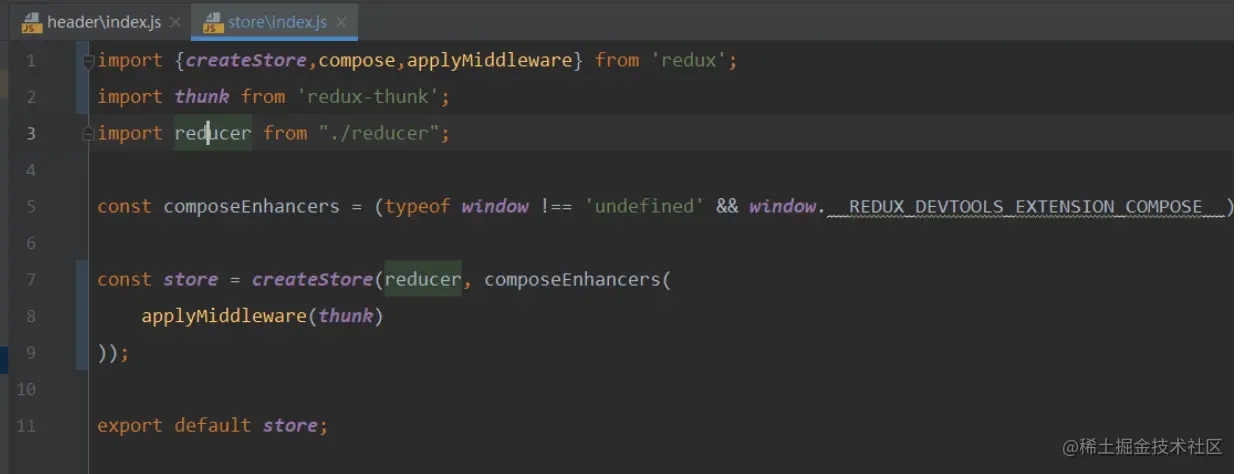Click the 'redux-thunk' string
The width and height of the screenshot is (1240, 474).
(x=375, y=97)
